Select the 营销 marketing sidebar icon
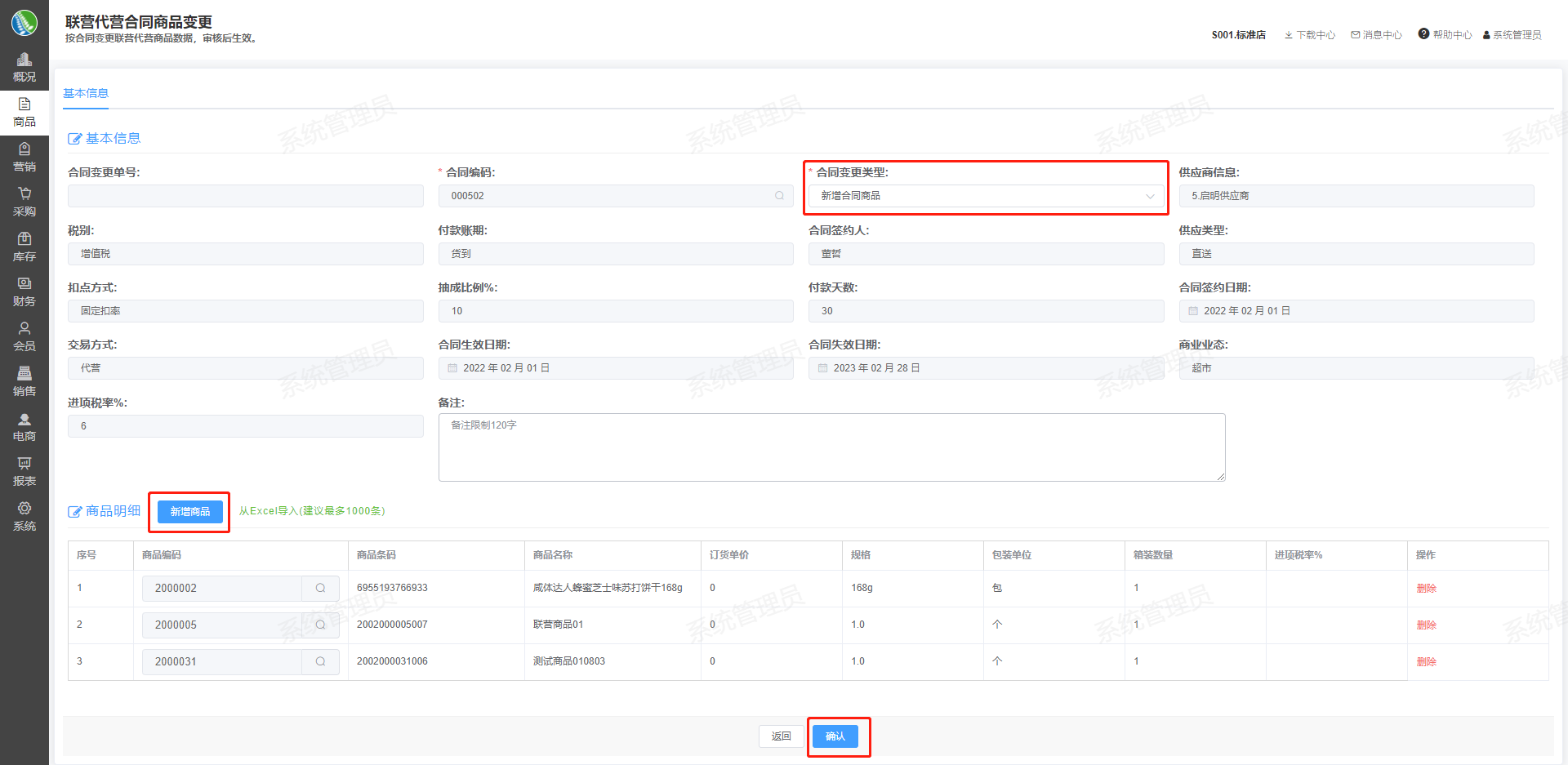1568x765 pixels. (24, 149)
